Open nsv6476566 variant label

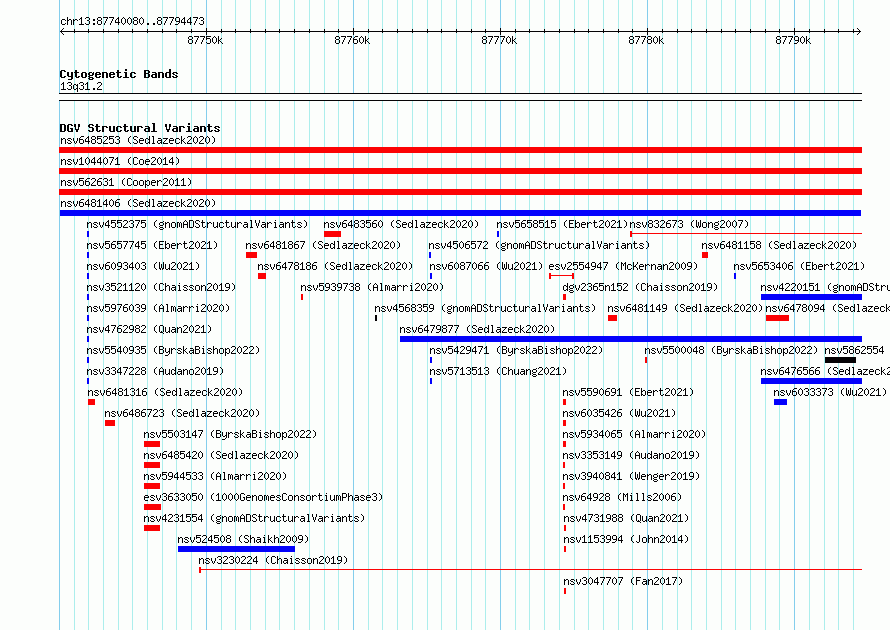coord(825,371)
